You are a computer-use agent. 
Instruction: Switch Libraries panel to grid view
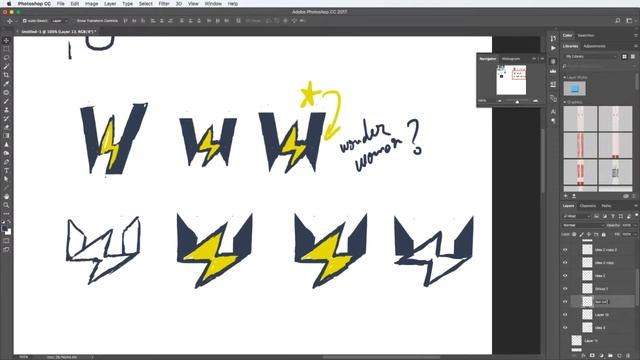624,56
